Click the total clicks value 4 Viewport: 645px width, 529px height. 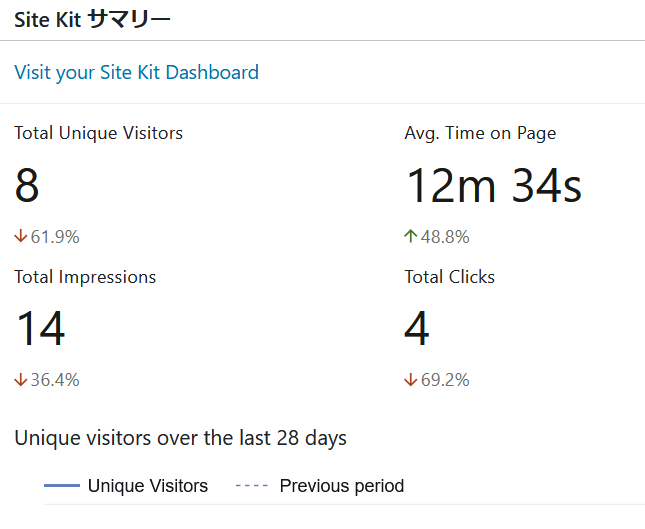tap(417, 329)
